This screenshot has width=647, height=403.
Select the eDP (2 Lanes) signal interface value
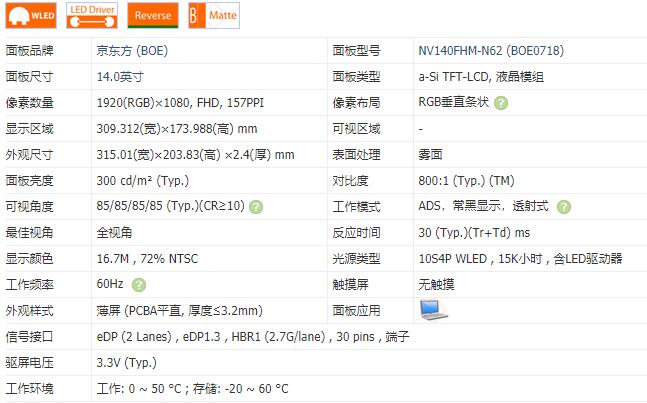[253, 337]
